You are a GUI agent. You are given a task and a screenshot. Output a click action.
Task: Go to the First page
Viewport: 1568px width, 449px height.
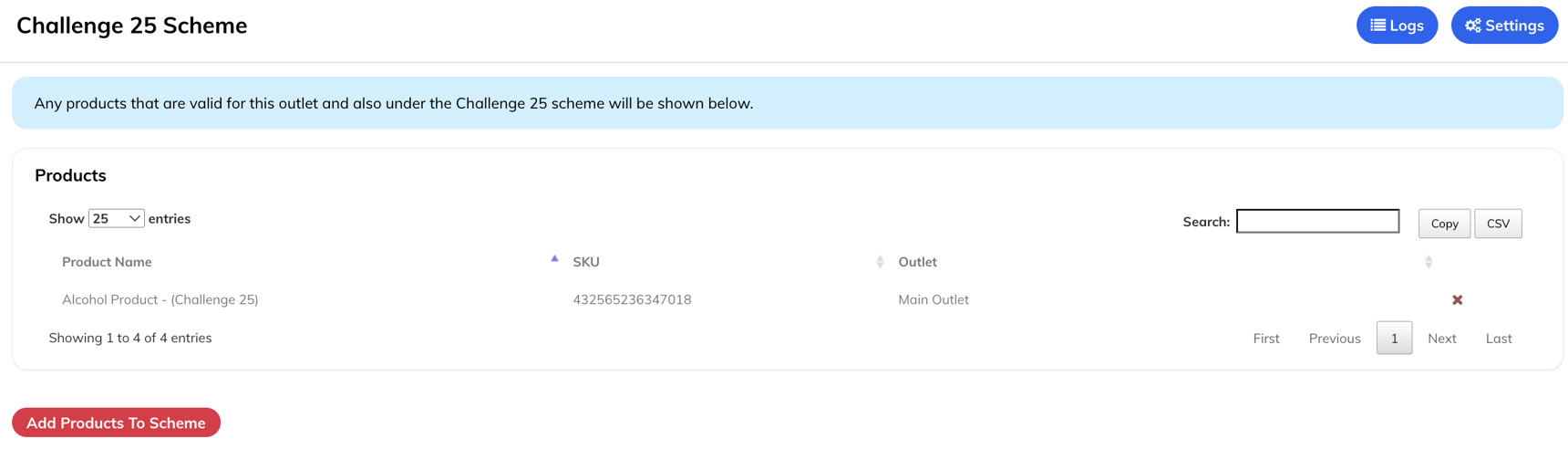point(1265,339)
